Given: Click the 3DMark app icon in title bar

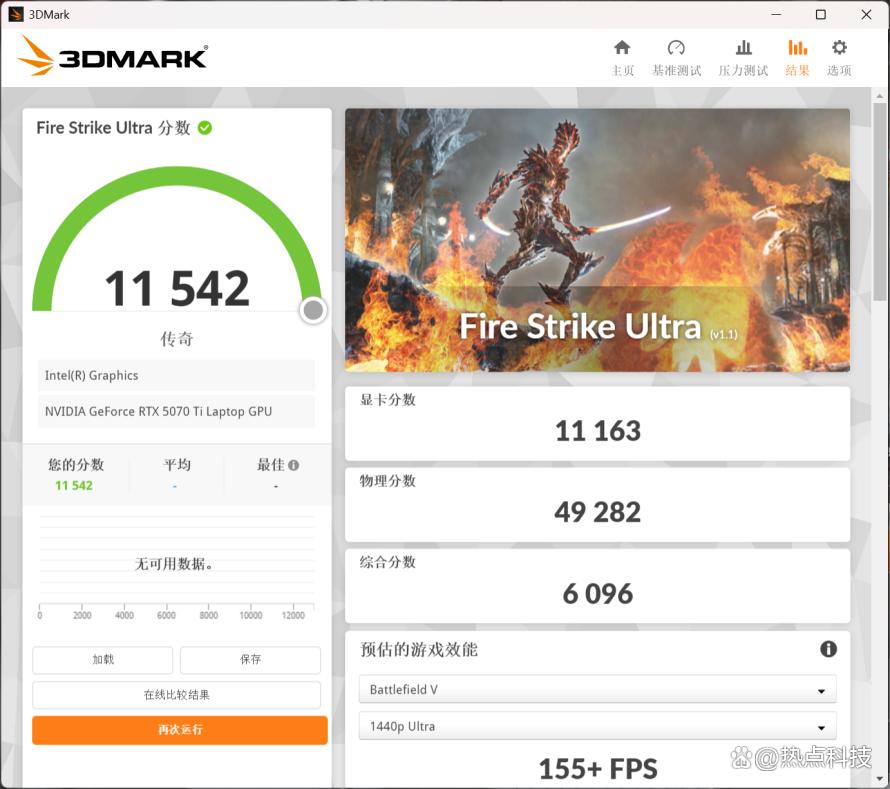Looking at the screenshot, I should tap(15, 15).
